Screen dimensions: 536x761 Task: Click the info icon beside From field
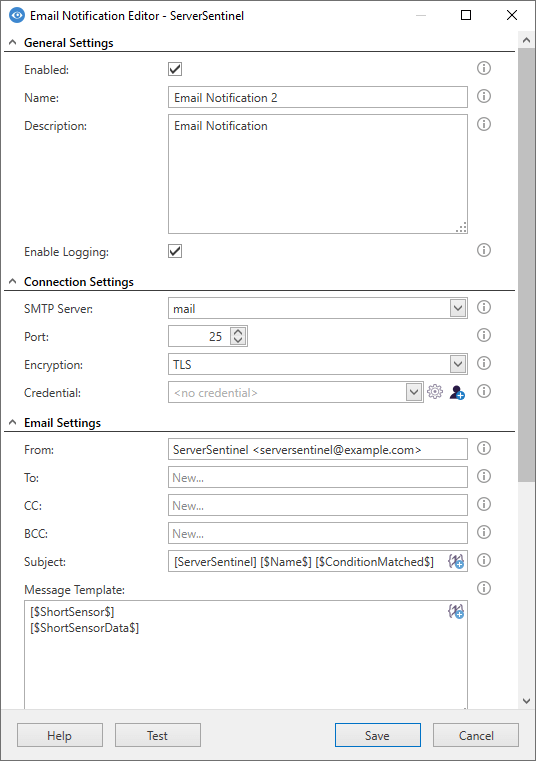tap(484, 448)
